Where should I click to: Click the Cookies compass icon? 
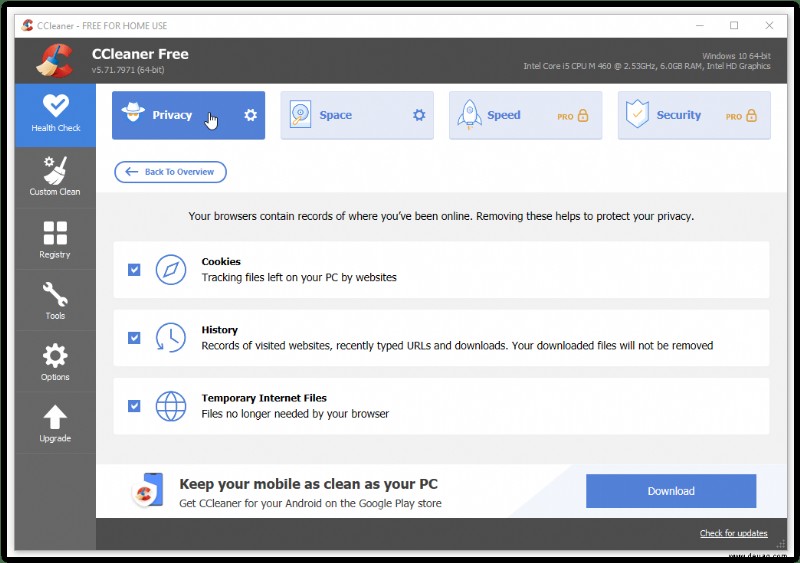click(171, 270)
